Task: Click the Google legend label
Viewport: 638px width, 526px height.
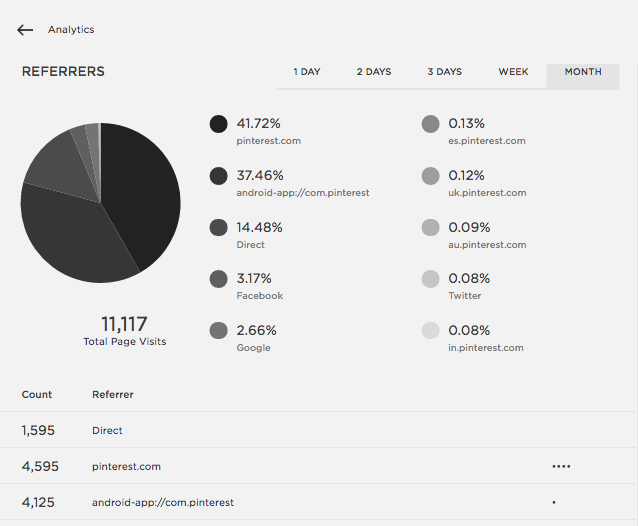Action: pos(253,348)
